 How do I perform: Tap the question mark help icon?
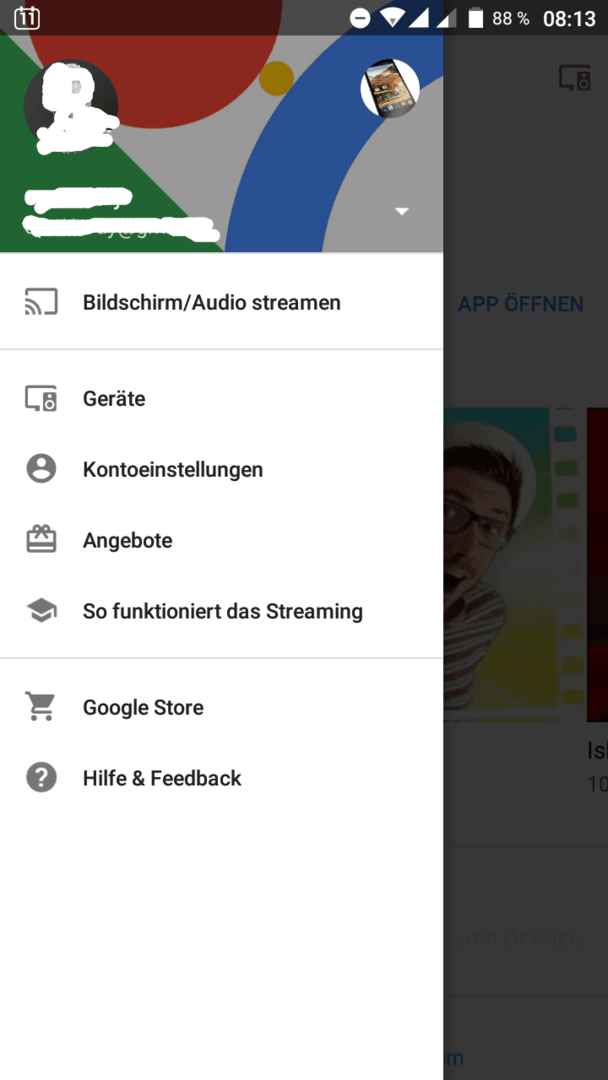41,778
